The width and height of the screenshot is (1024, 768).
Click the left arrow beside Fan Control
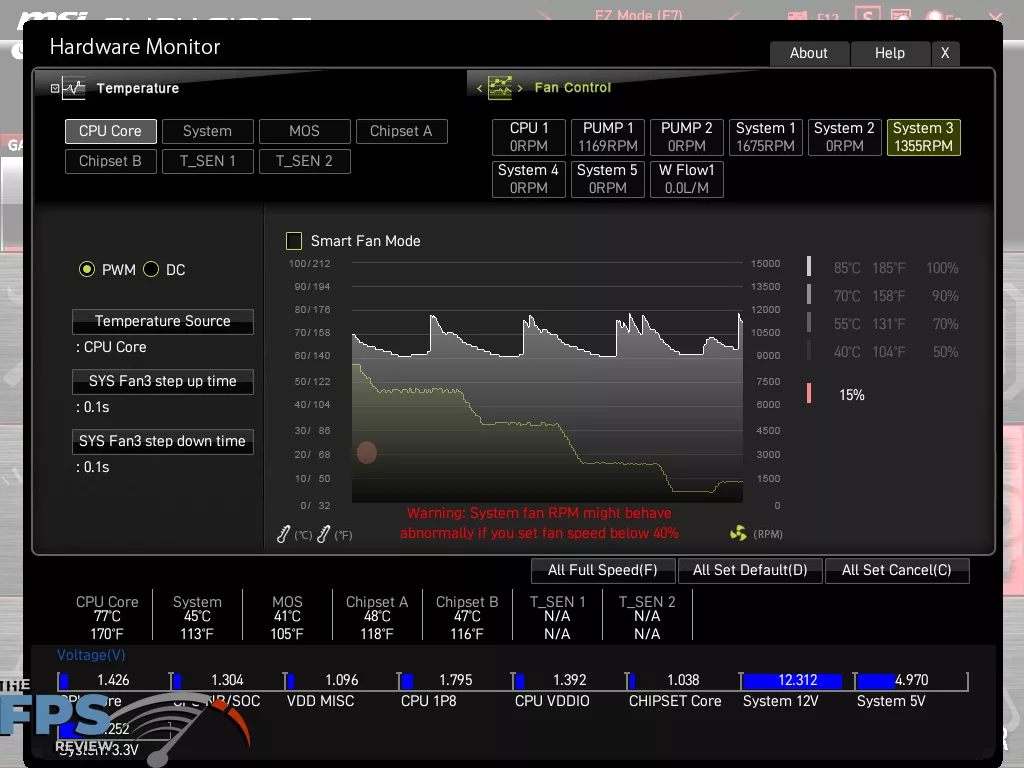[479, 88]
